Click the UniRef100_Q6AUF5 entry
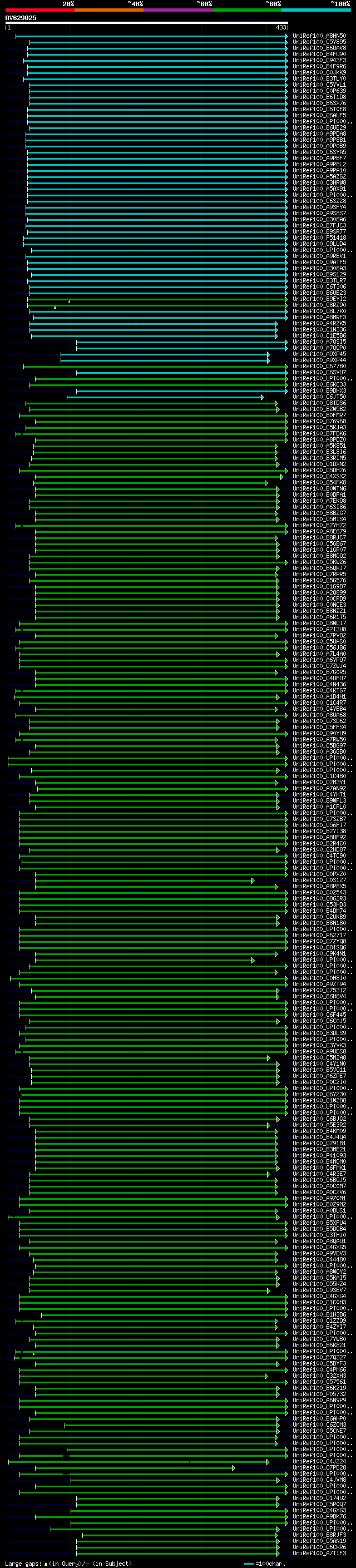Image resolution: width=356 pixels, height=1568 pixels. (319, 115)
